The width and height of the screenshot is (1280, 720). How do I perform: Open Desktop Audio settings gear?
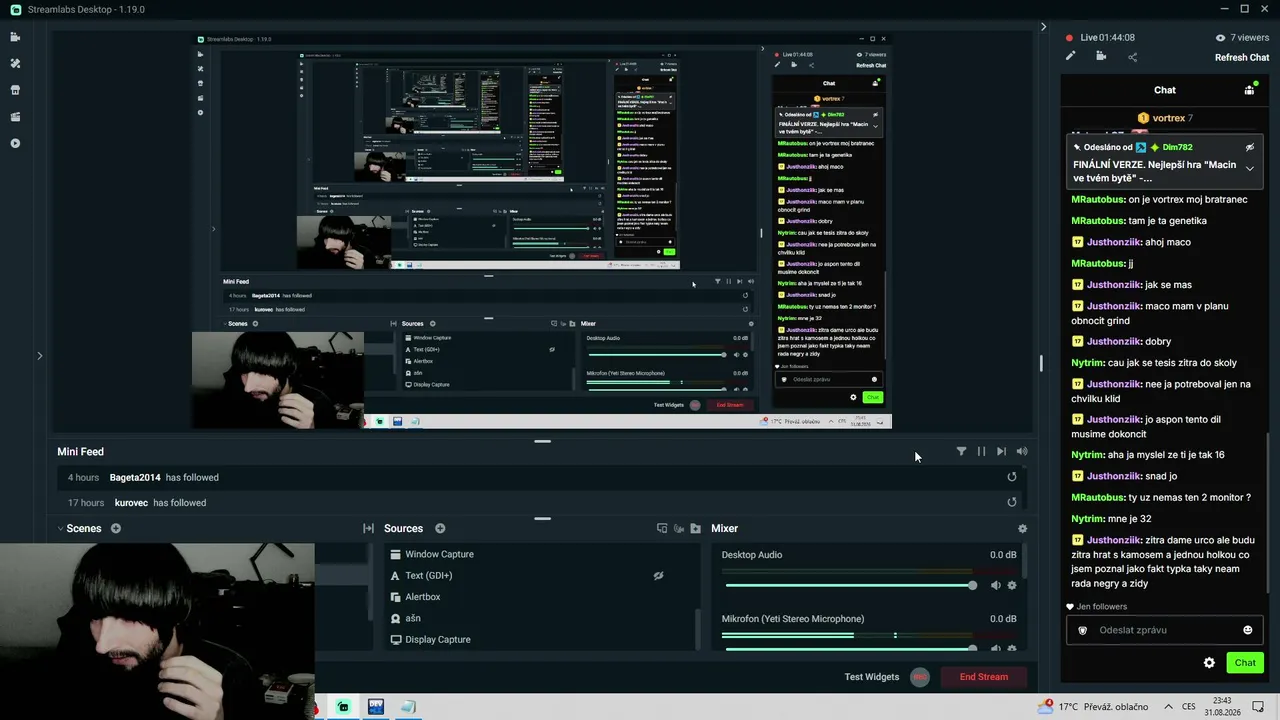coord(1012,585)
